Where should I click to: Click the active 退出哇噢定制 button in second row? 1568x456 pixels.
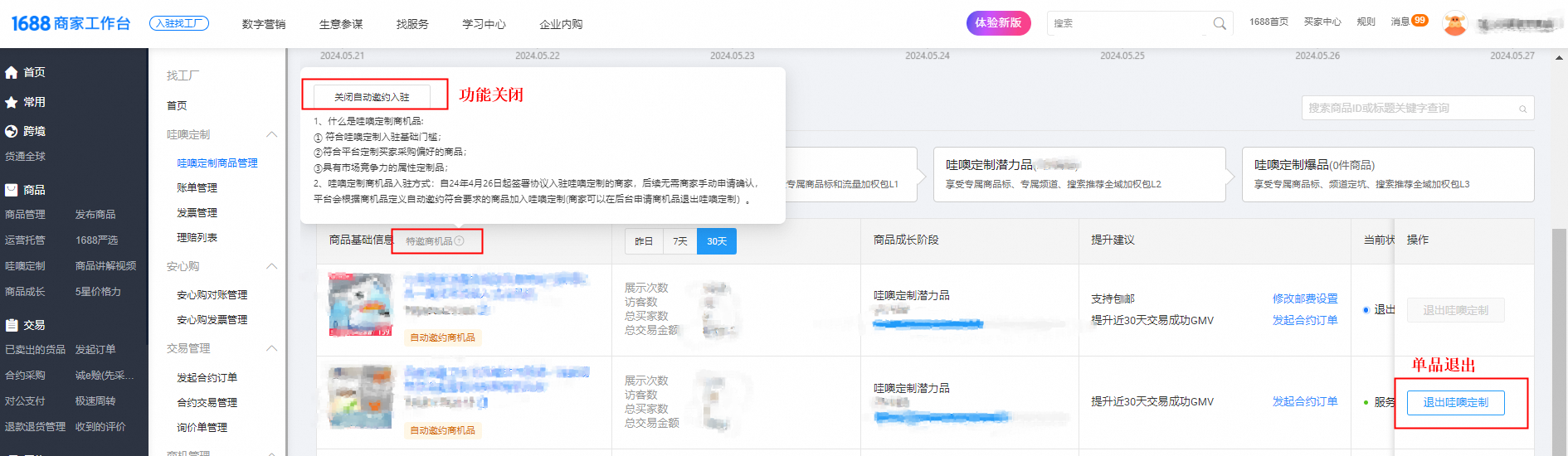pos(1456,402)
